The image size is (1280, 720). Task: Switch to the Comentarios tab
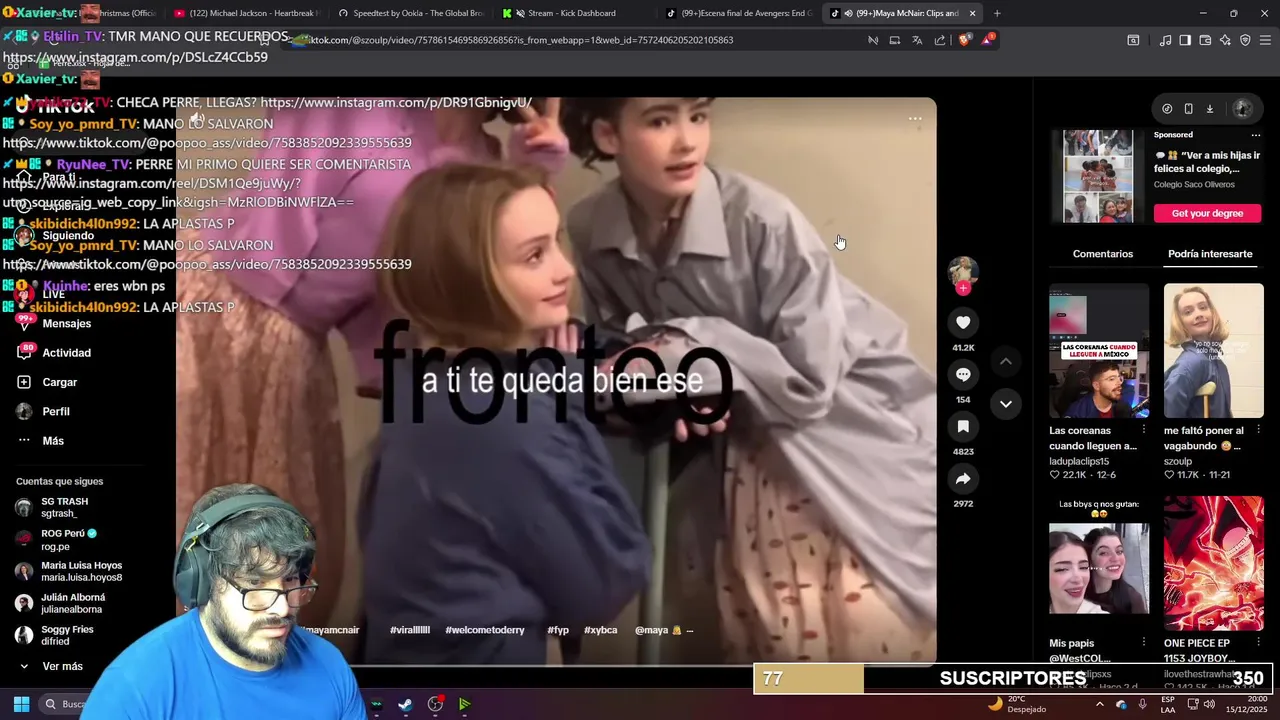(x=1103, y=254)
